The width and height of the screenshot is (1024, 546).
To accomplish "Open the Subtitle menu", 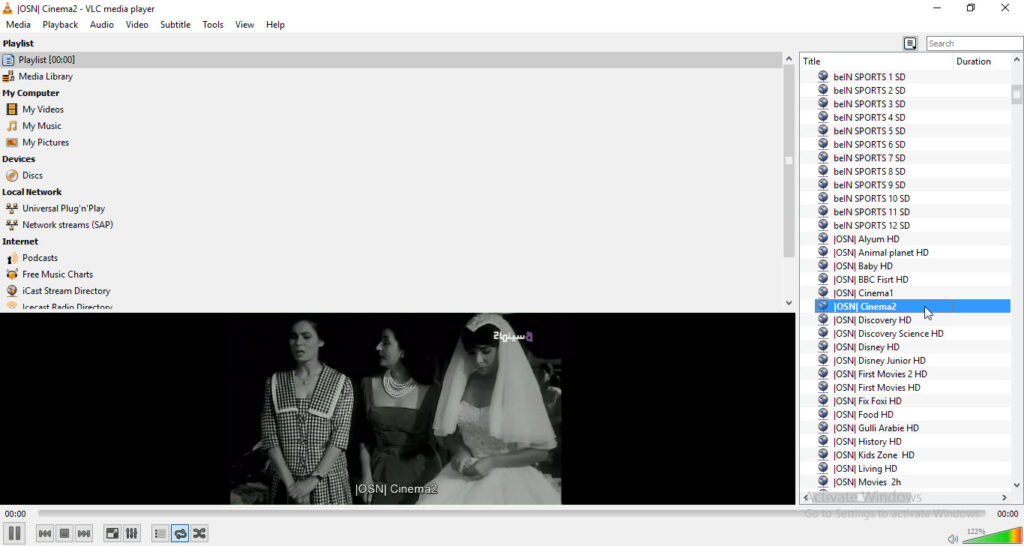I will click(x=175, y=25).
